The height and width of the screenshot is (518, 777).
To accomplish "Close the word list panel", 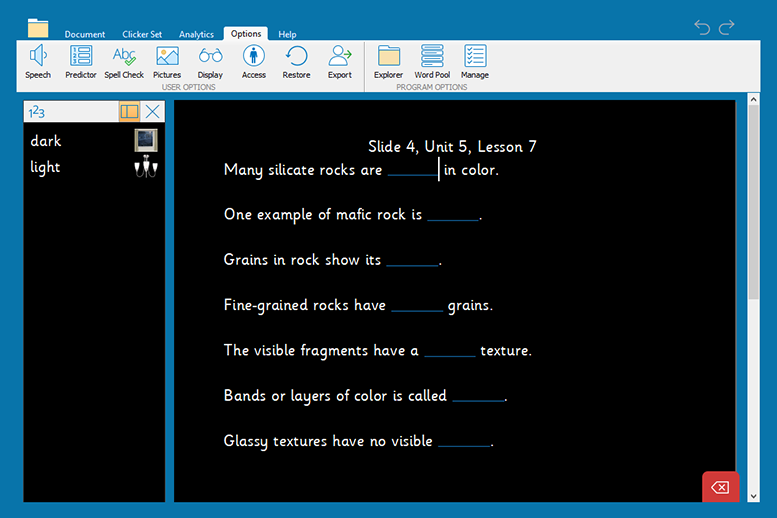I will (152, 111).
